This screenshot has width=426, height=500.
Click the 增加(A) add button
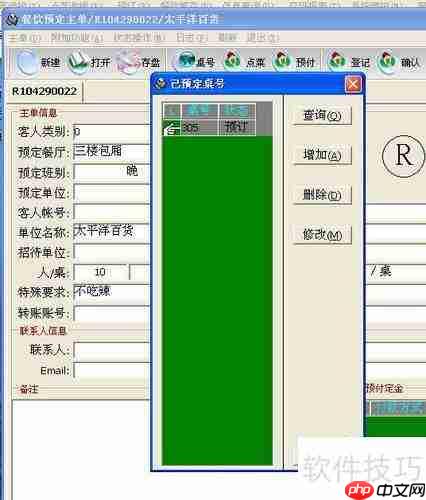coord(322,155)
